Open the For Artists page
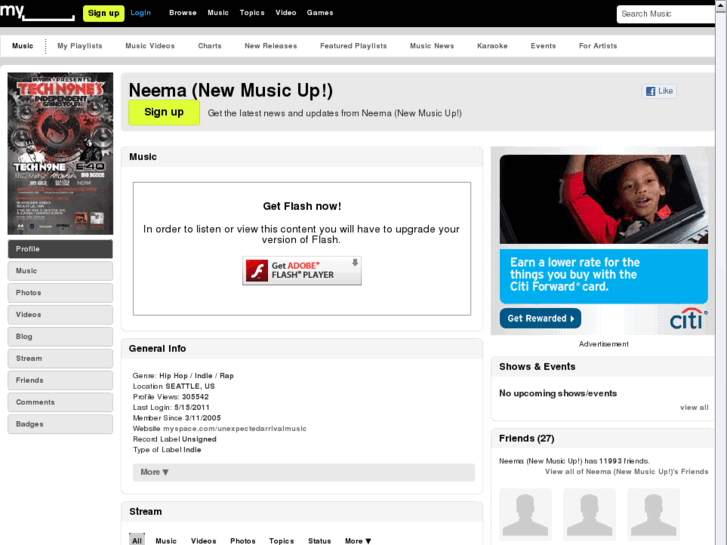727x545 pixels. [x=598, y=46]
